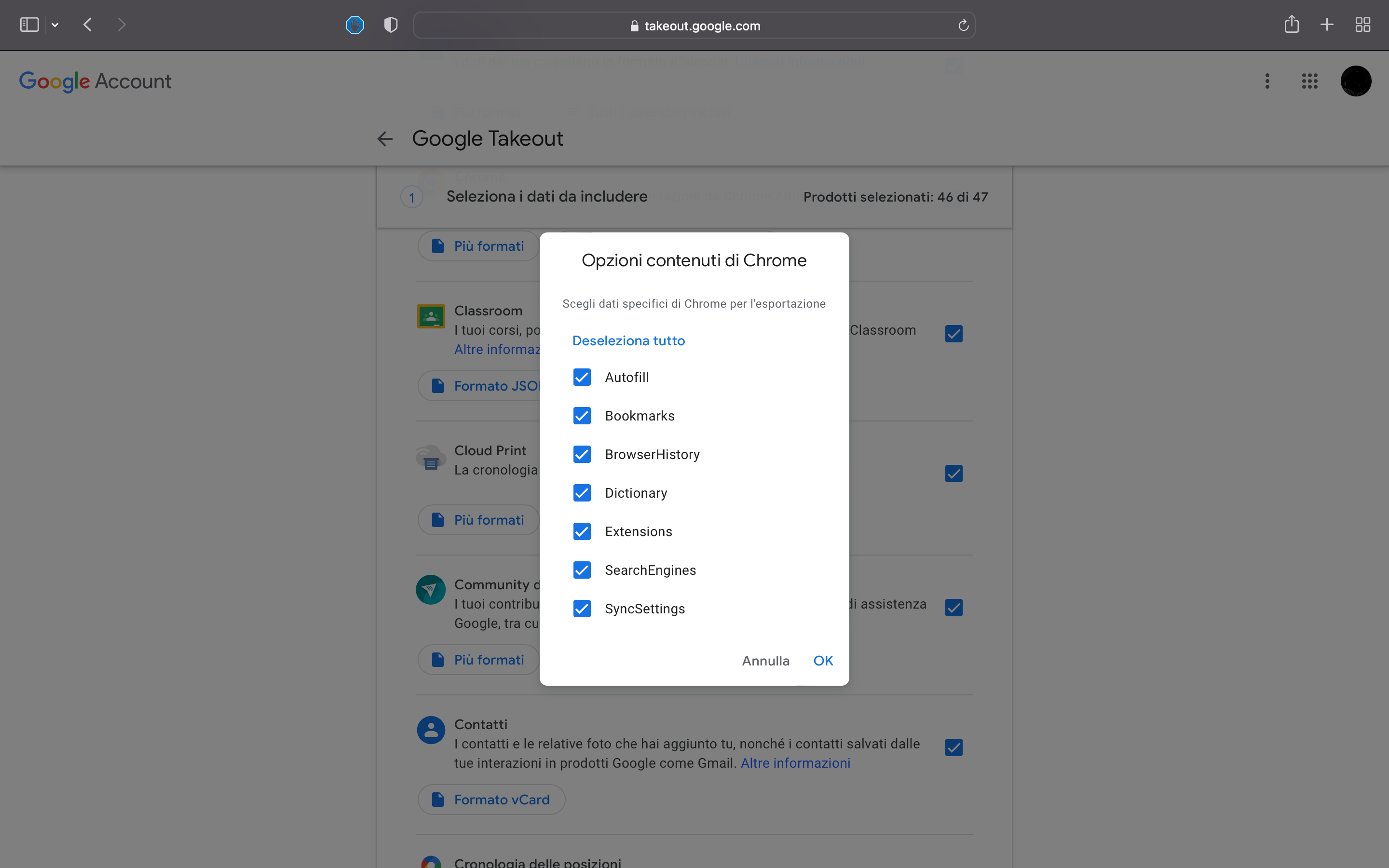
Task: Click the Google account avatar
Action: (1356, 81)
